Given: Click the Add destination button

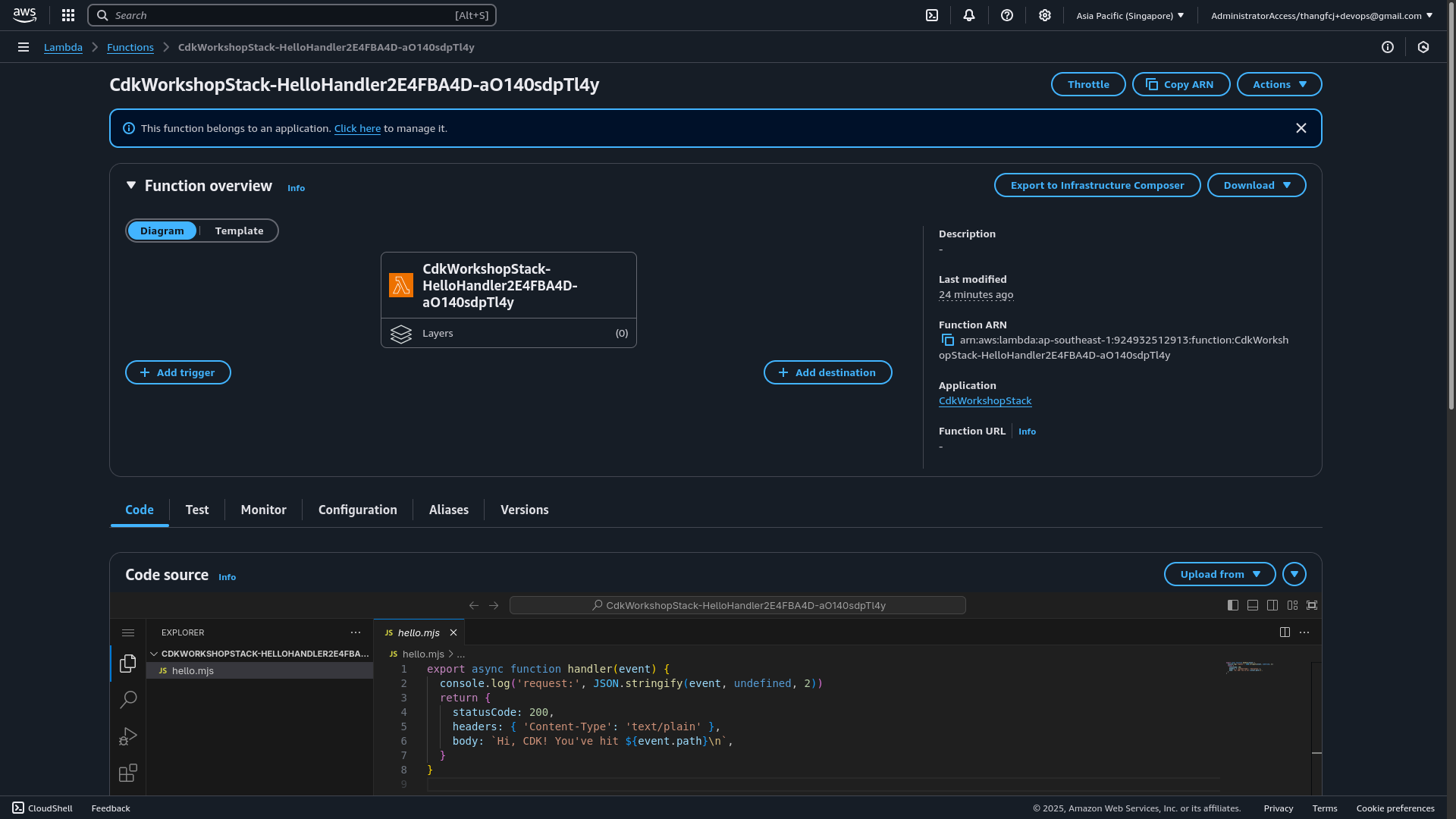Looking at the screenshot, I should click(x=828, y=372).
